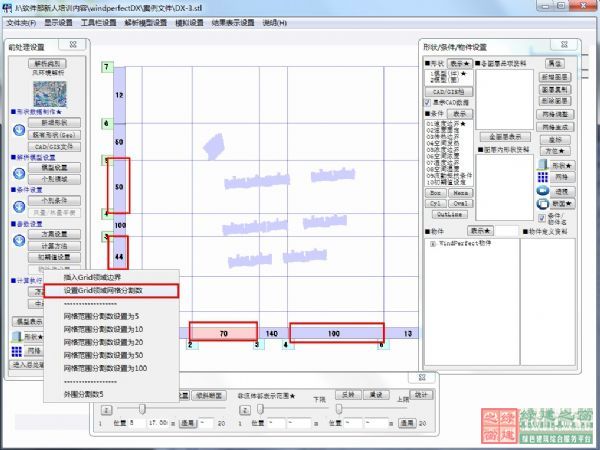Click the perspective view icon beside 透视

[543, 190]
